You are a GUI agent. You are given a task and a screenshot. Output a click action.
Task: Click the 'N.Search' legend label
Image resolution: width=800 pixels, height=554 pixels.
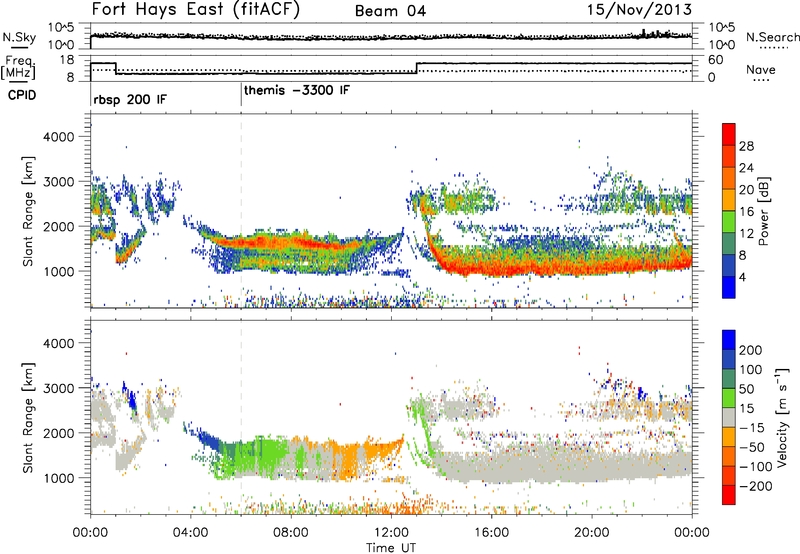coord(772,37)
